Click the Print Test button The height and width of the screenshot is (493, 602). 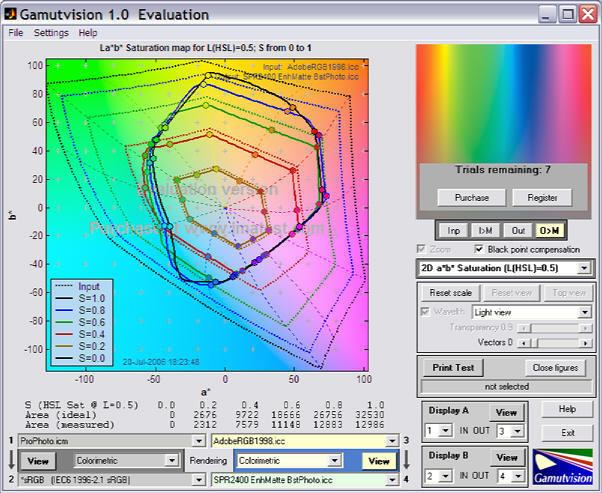[x=453, y=367]
